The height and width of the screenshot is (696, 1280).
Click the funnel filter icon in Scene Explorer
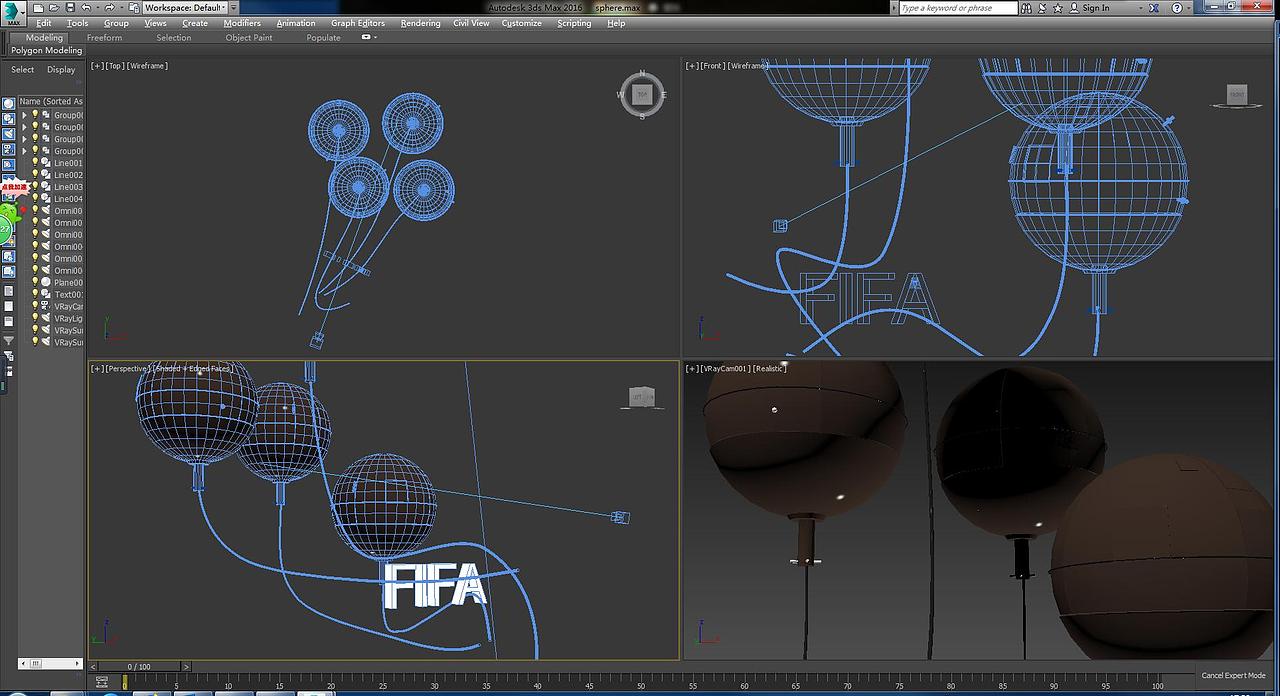tap(8, 340)
